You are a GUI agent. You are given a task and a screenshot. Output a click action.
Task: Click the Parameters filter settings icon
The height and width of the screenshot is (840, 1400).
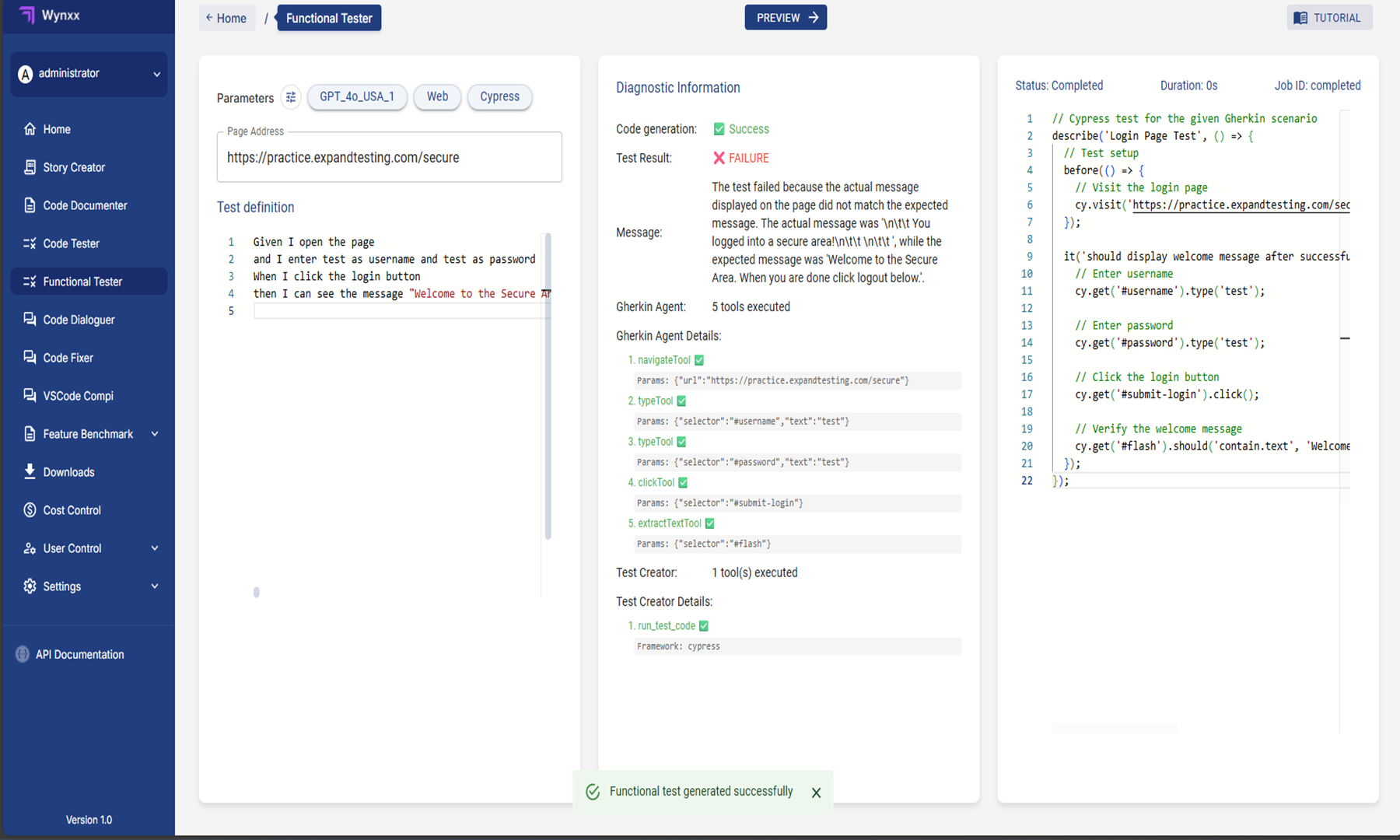pos(291,97)
